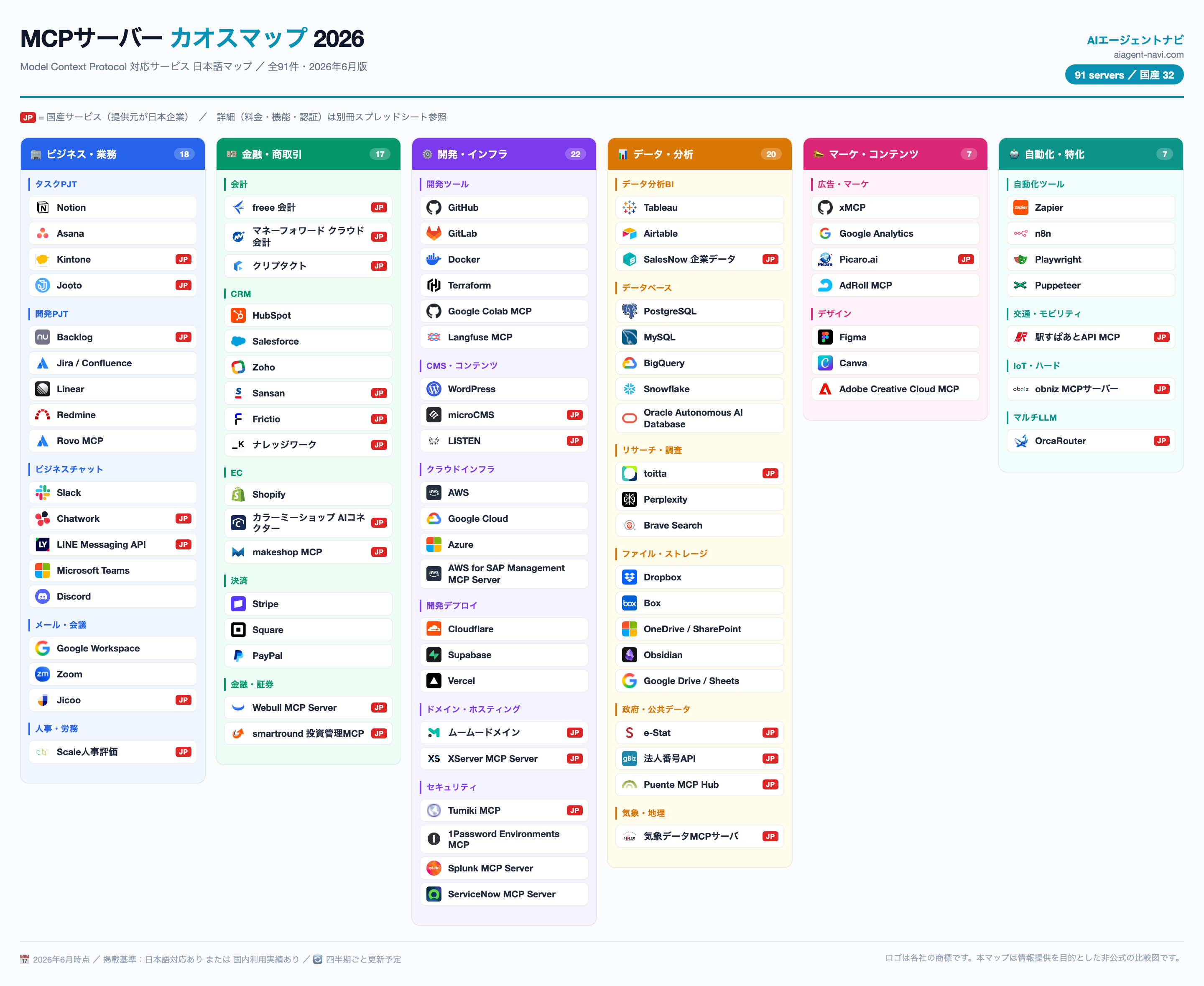The height and width of the screenshot is (986, 1204).
Task: Click the Terraform logo icon
Action: click(x=434, y=286)
